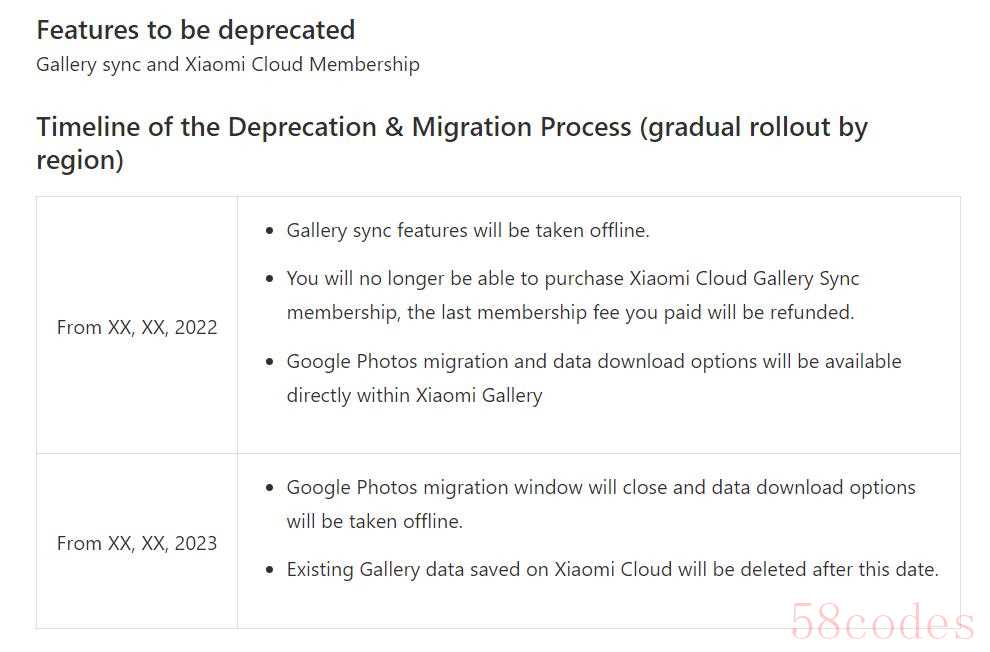Click 'the last membership fee you paid' line
The height and width of the screenshot is (652, 990).
coord(570,312)
